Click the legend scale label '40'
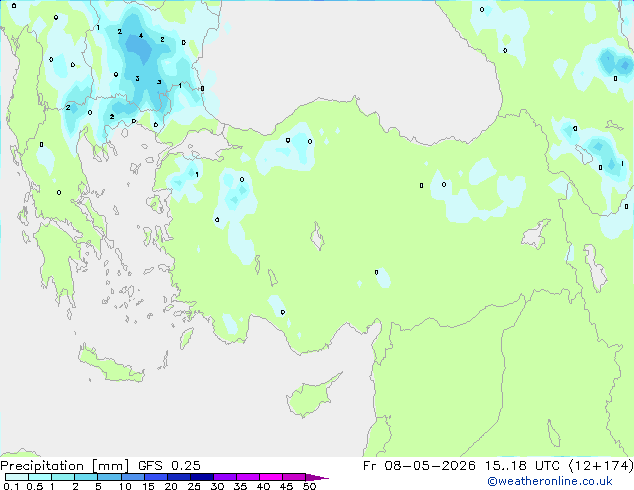 [x=263, y=486]
